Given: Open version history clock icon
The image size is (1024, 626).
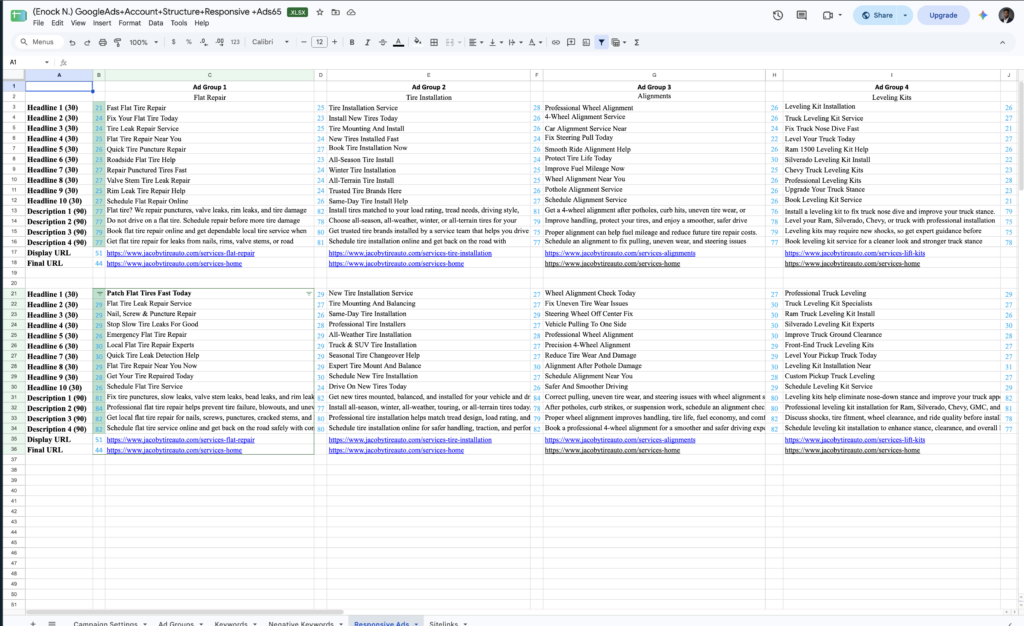Looking at the screenshot, I should pos(778,15).
